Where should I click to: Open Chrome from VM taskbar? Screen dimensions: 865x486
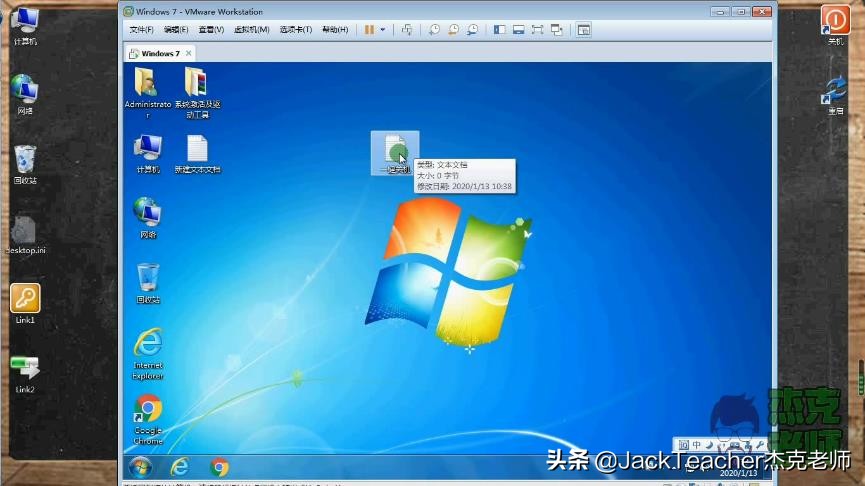pos(220,467)
